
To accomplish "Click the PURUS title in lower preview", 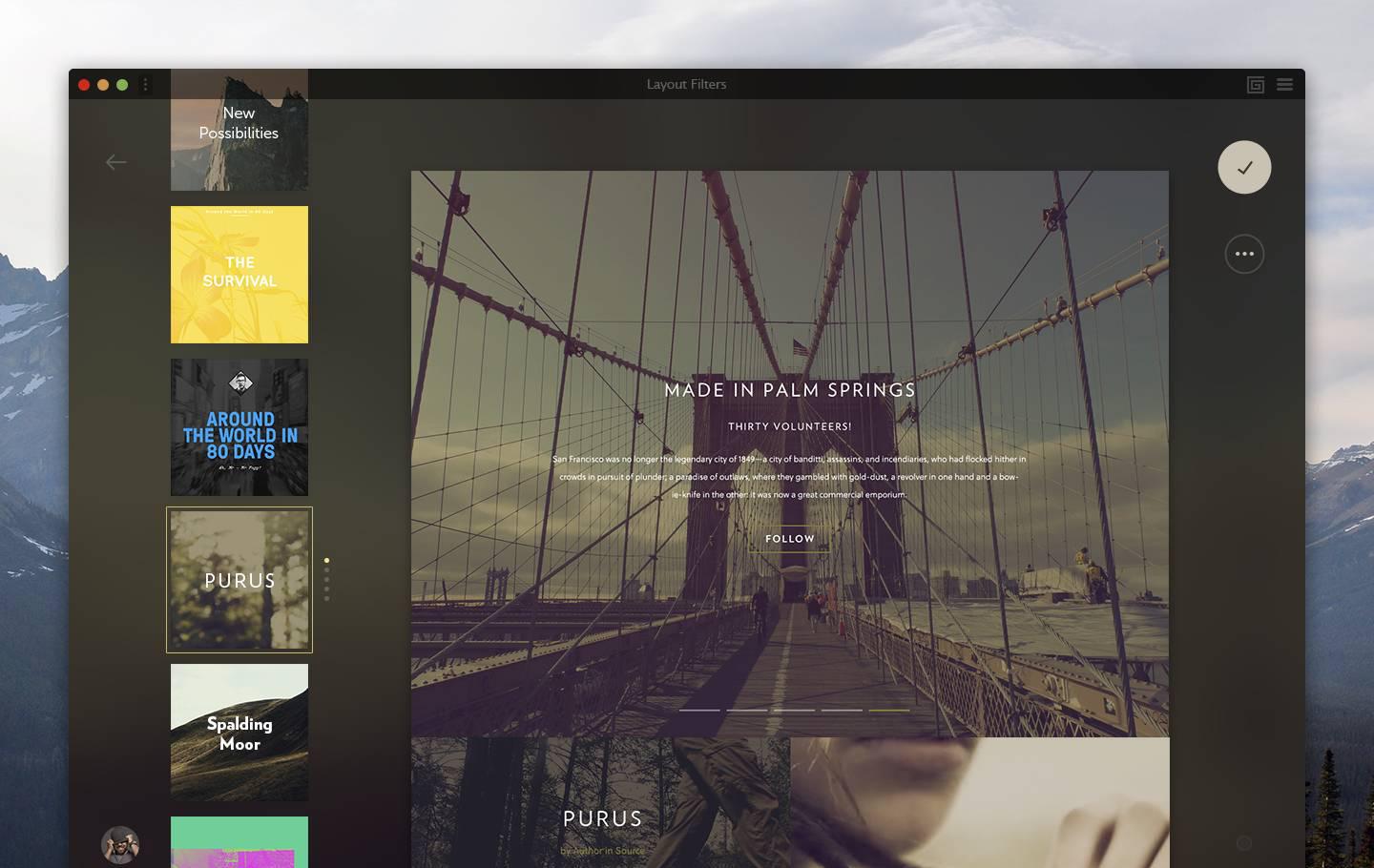I will click(603, 818).
